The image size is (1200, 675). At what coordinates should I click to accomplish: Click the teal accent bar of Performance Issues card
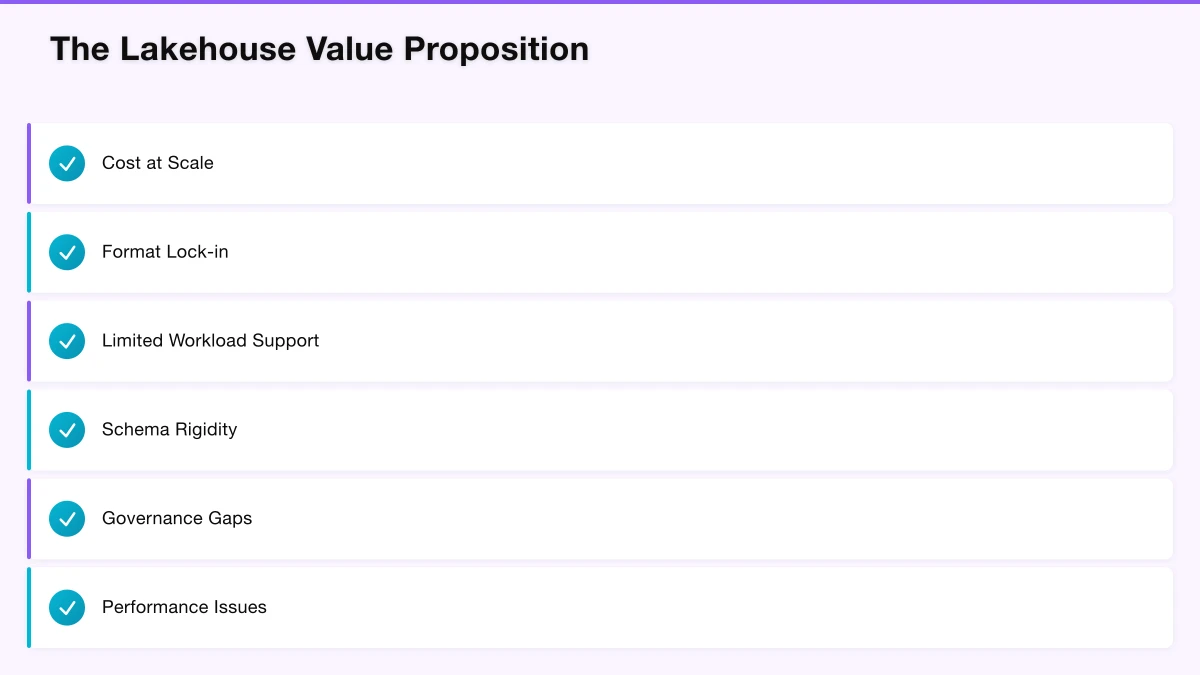[29, 608]
